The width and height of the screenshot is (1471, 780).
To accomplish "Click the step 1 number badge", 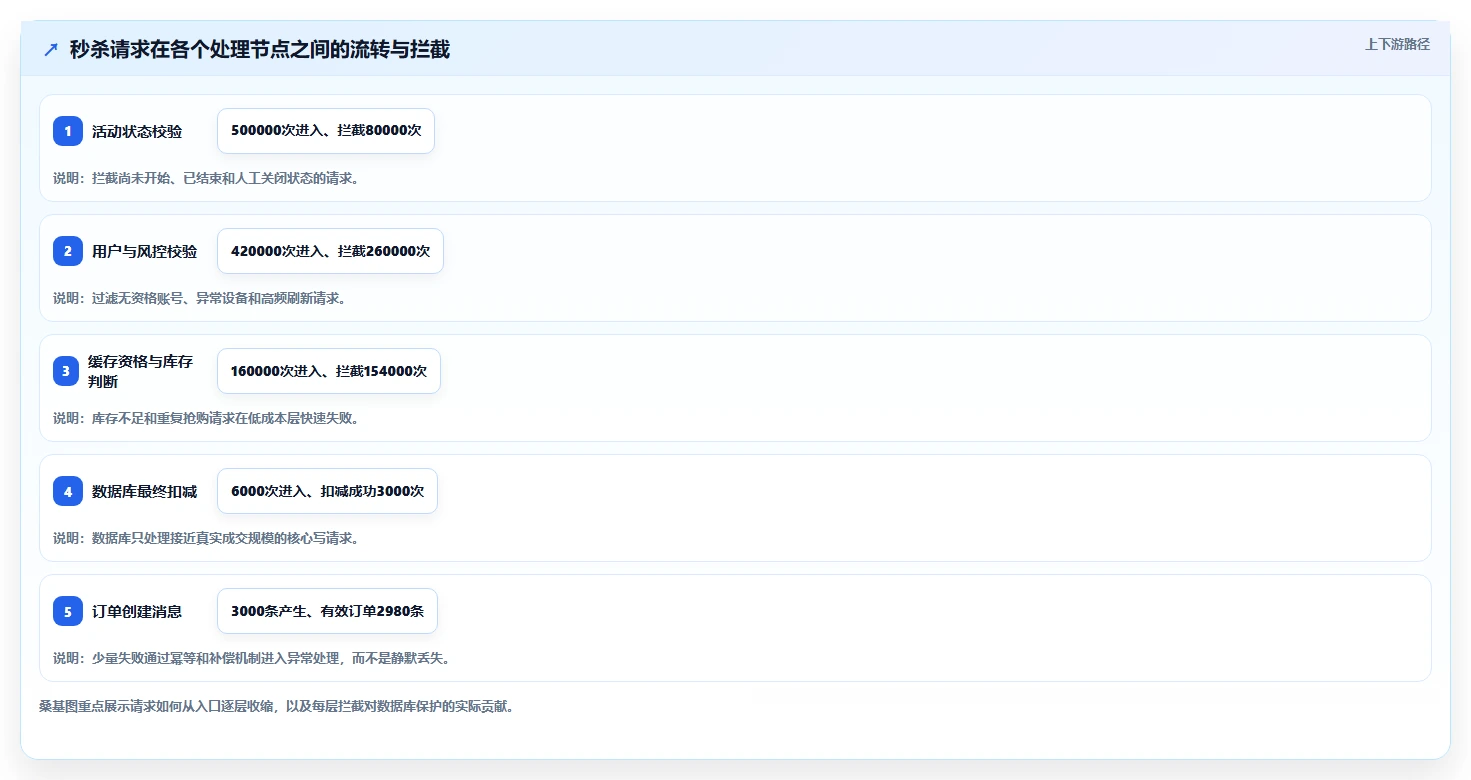I will pos(68,131).
